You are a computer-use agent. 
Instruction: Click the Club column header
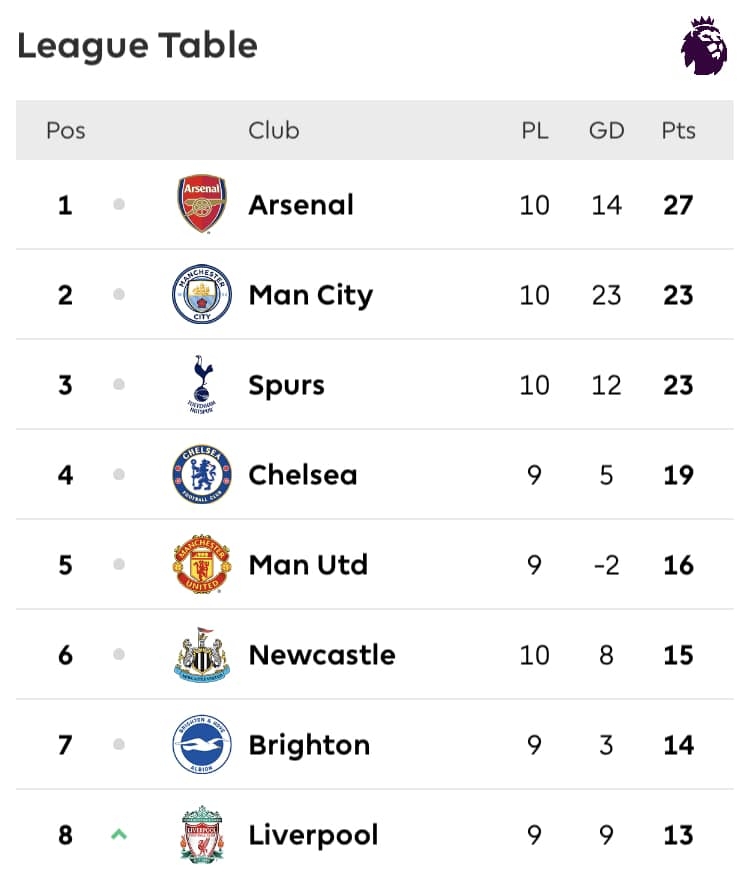(x=273, y=130)
